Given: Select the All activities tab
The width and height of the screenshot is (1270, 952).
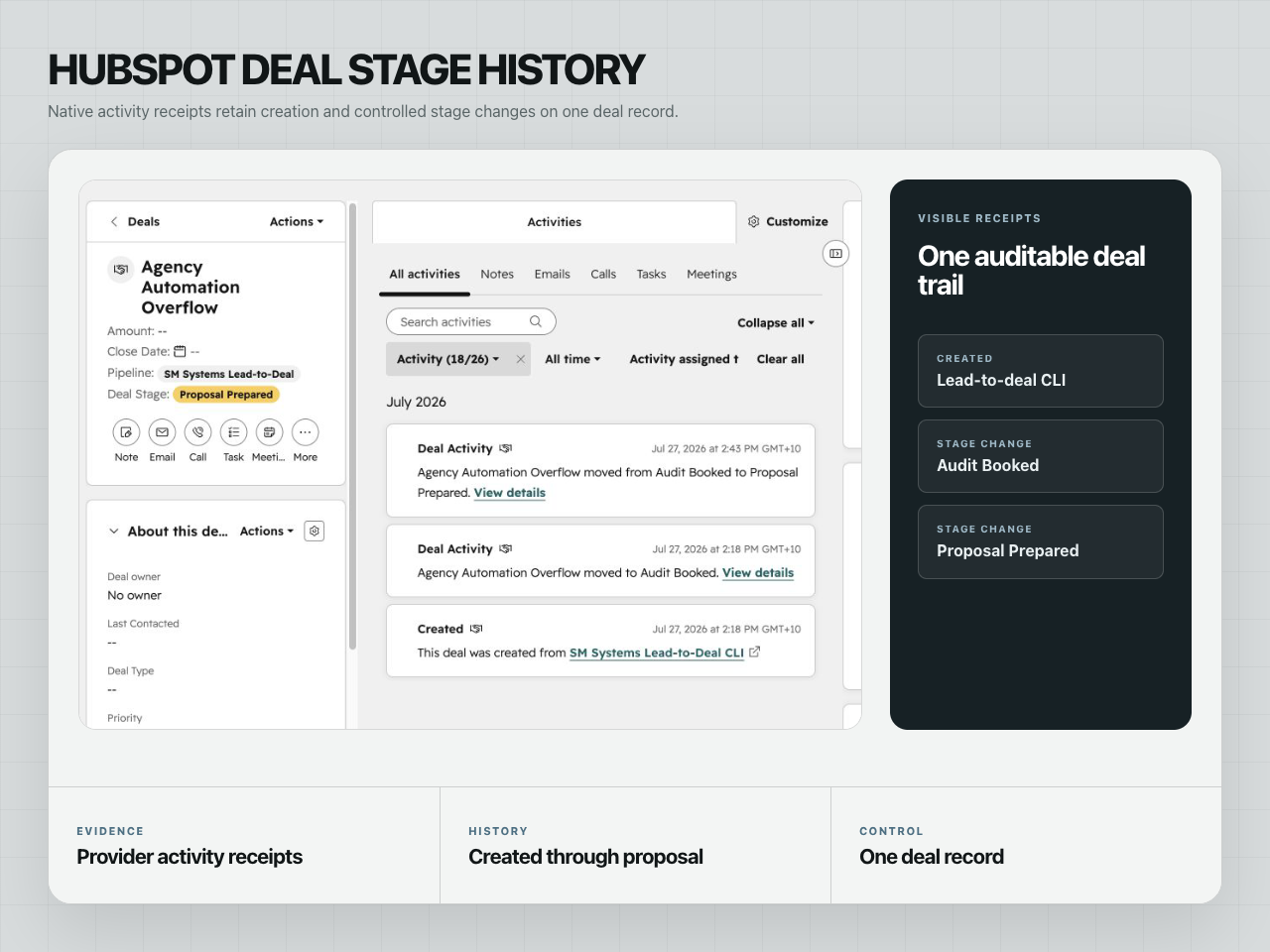Looking at the screenshot, I should (425, 275).
